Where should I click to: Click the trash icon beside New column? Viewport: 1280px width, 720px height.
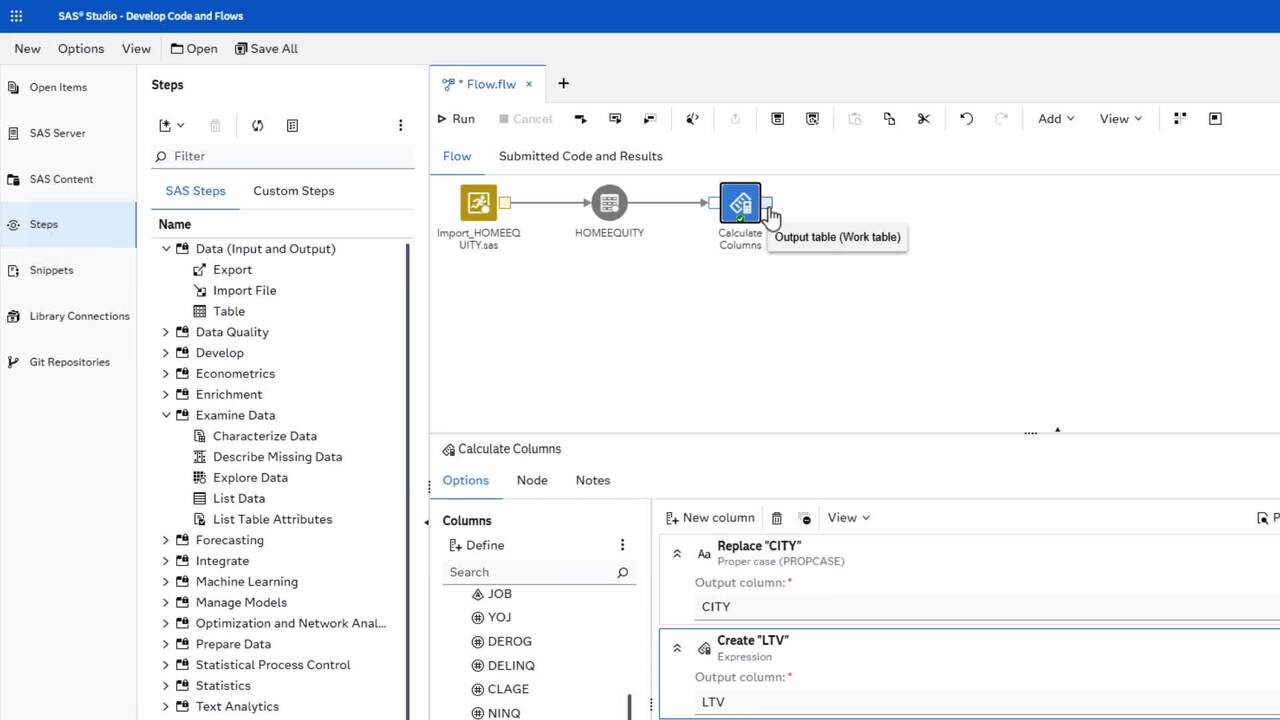(777, 518)
